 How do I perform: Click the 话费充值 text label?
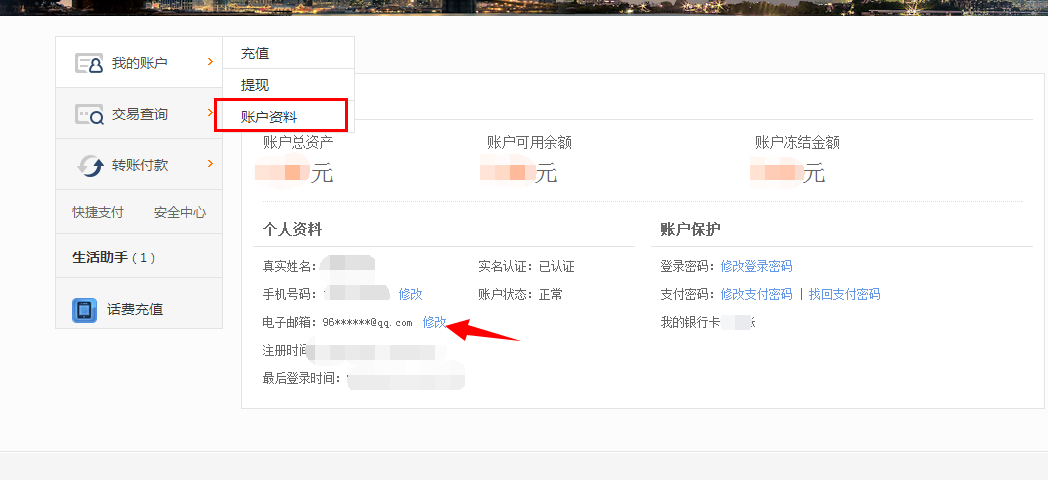tap(135, 310)
